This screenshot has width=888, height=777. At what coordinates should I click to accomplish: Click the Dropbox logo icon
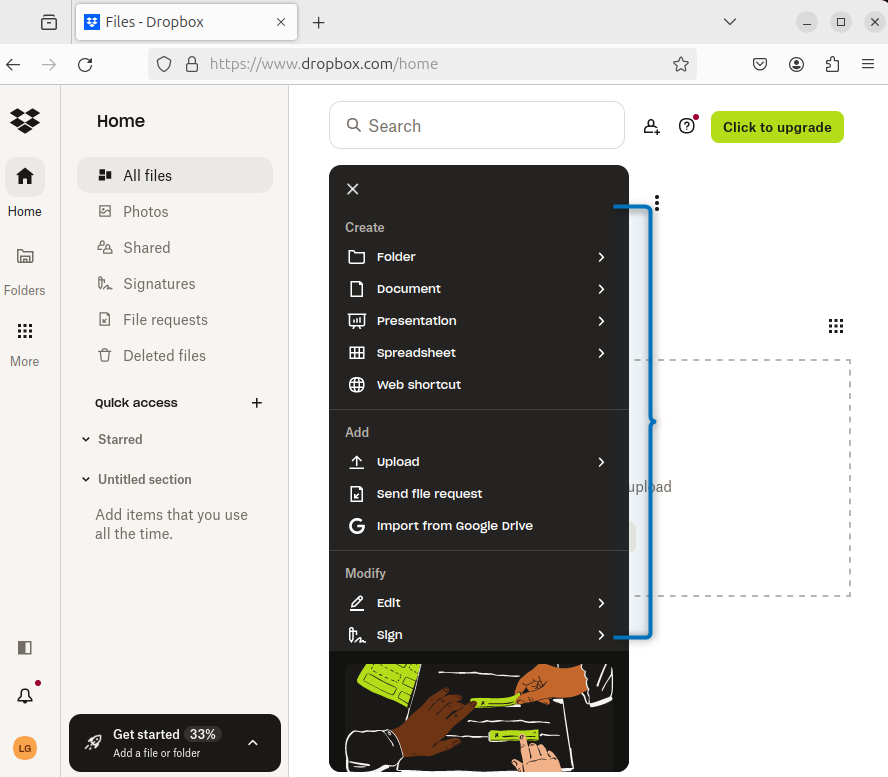point(25,120)
